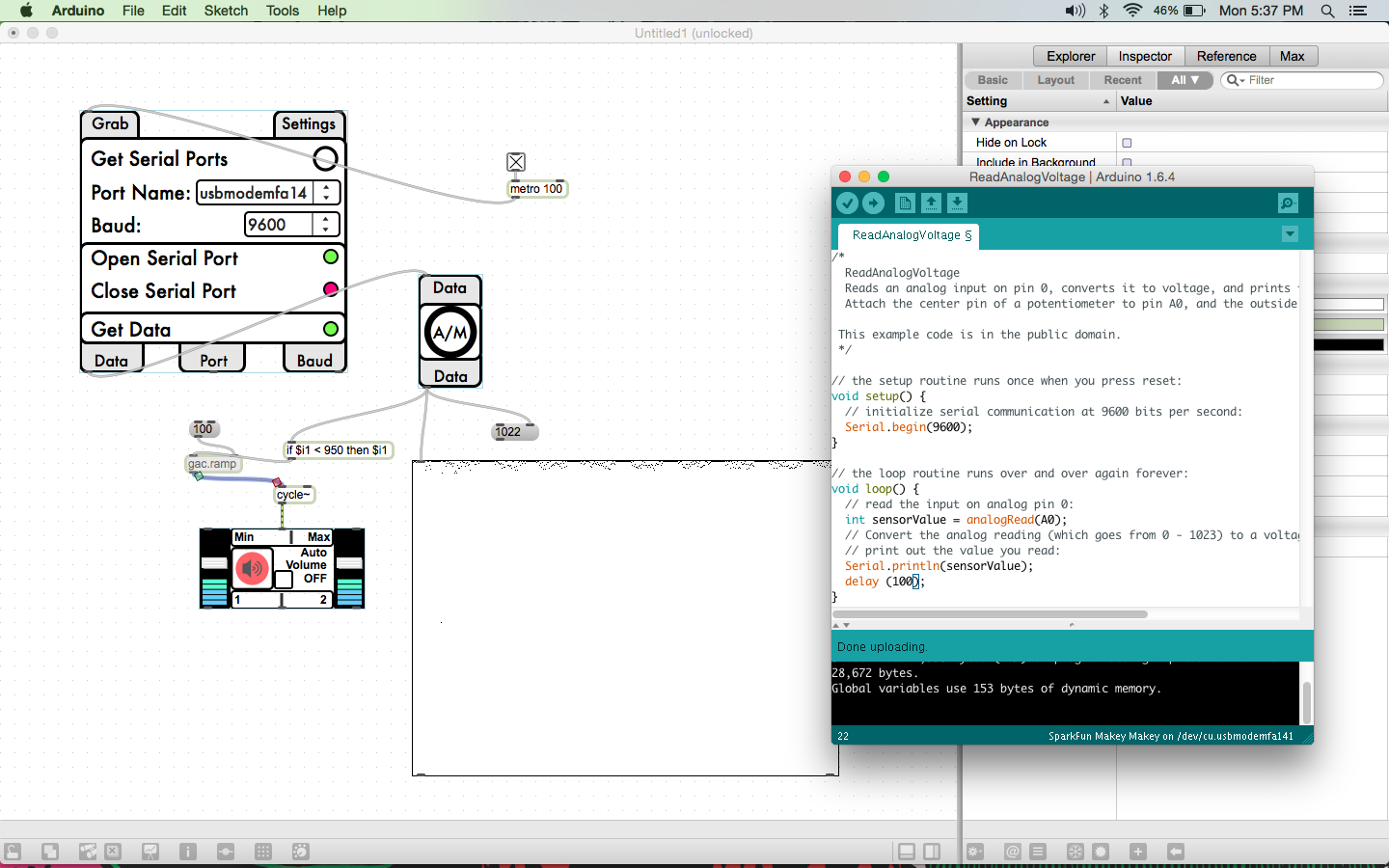Adjust the left gain fader handle

(x=214, y=563)
